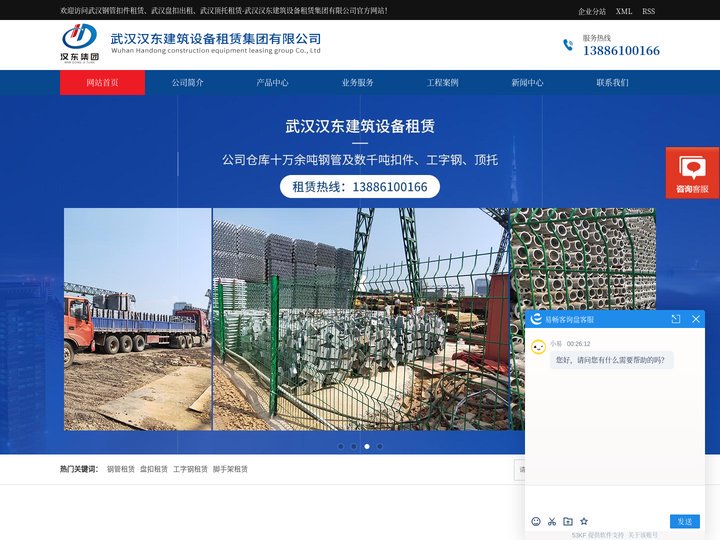Click the fenced scaffolding yard photo
720x540 pixels.
[361, 319]
